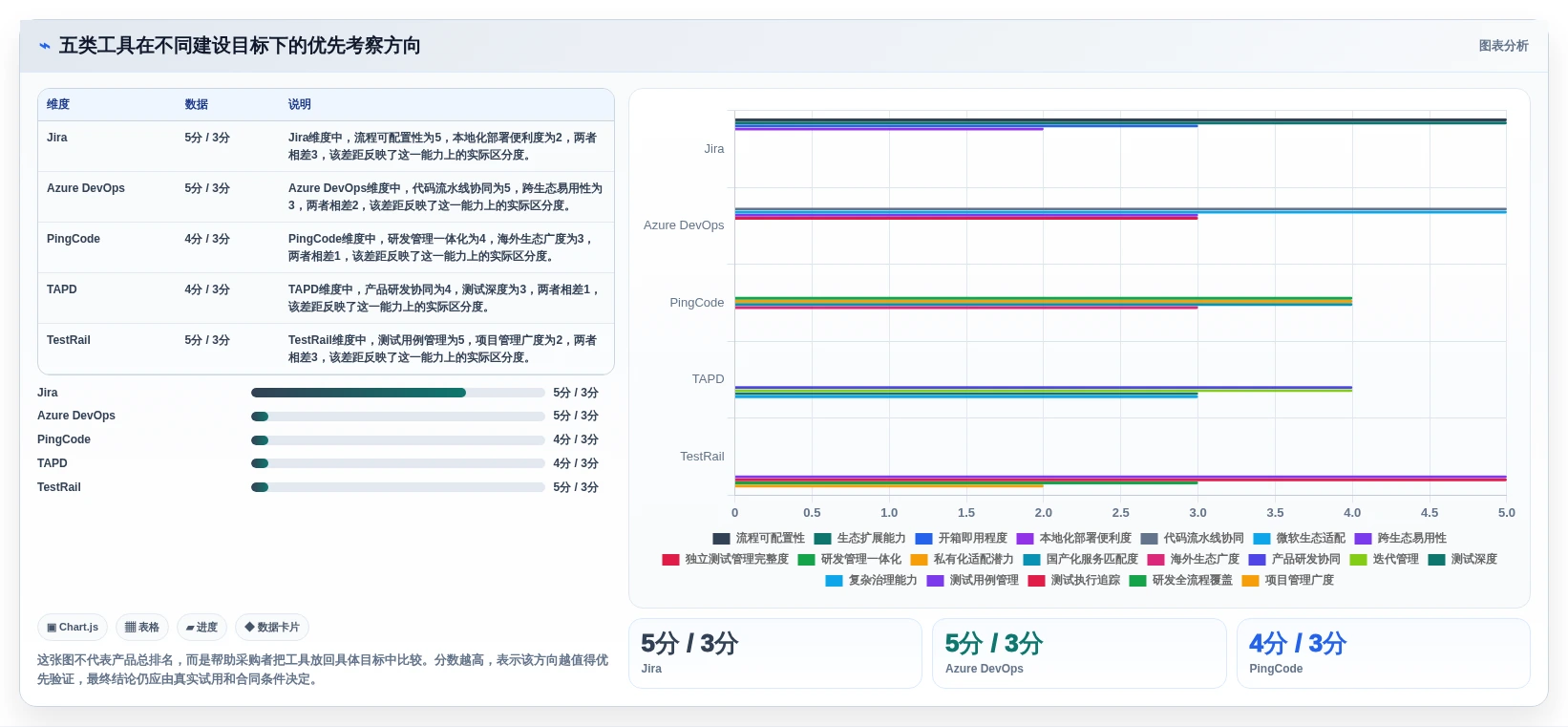
Task: Click the 说明 column header
Action: pyautogui.click(x=300, y=104)
